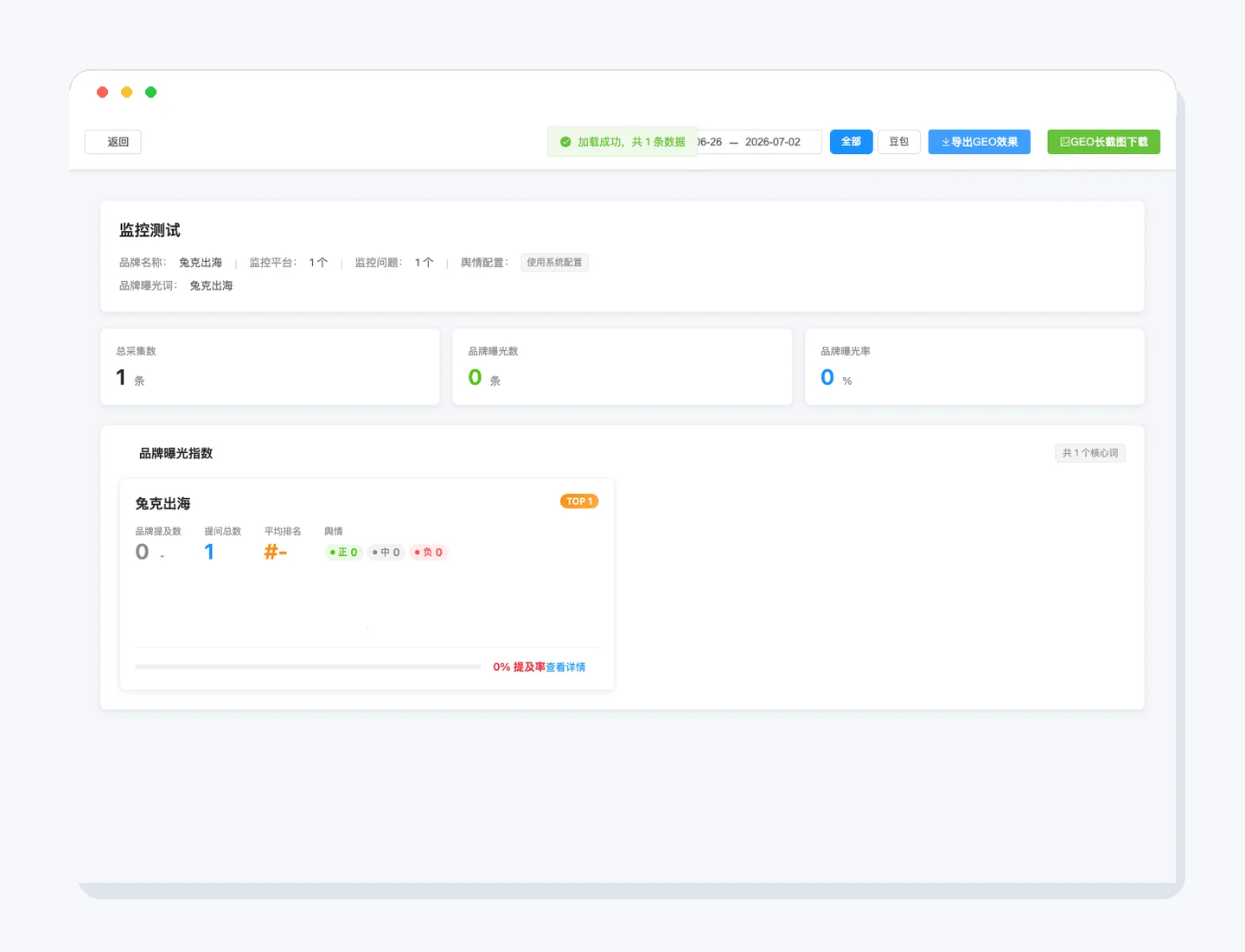This screenshot has width=1245, height=952.
Task: Click the mention rate progress bar
Action: click(309, 668)
